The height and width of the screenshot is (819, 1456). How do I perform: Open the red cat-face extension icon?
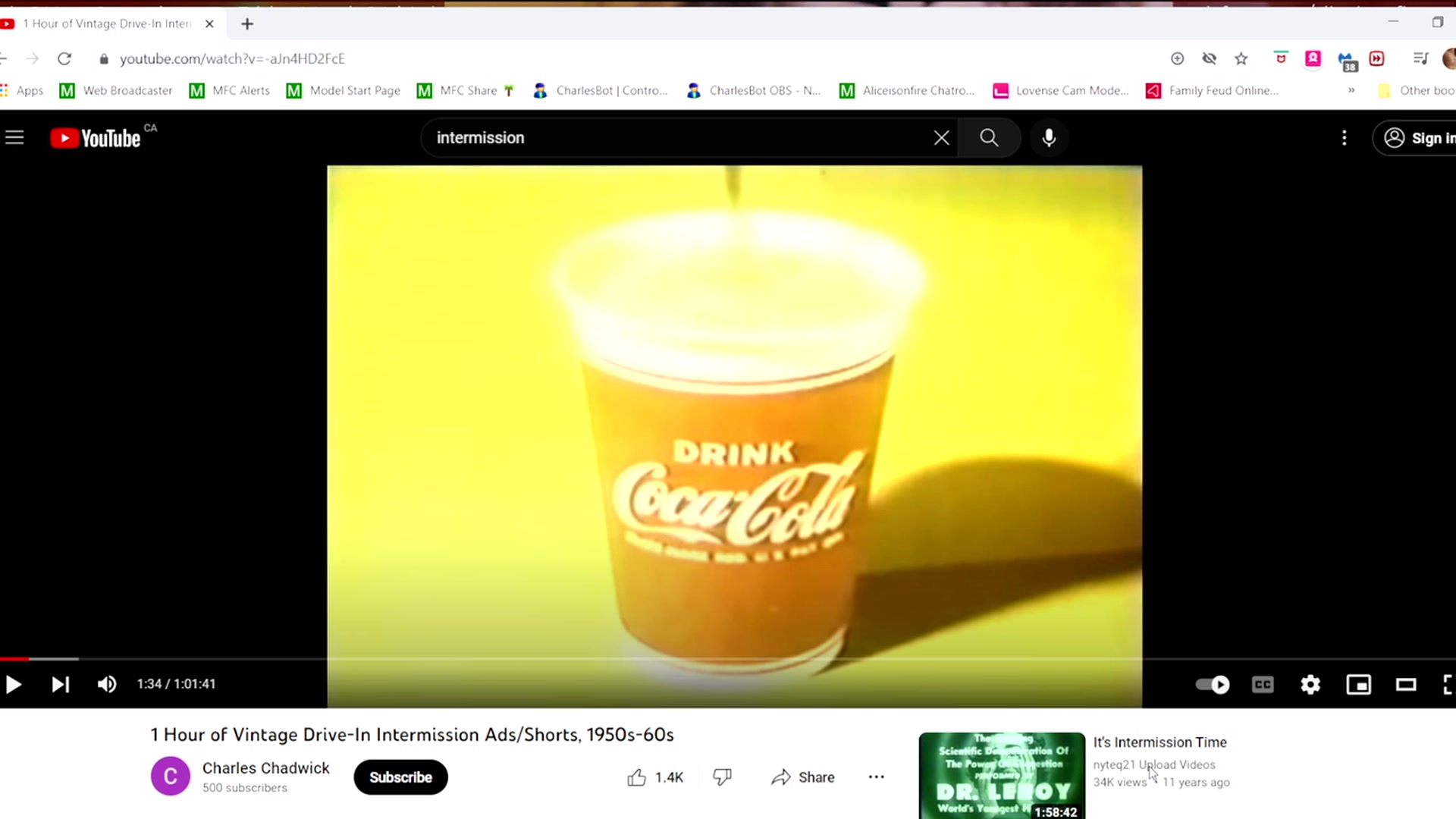point(1281,58)
